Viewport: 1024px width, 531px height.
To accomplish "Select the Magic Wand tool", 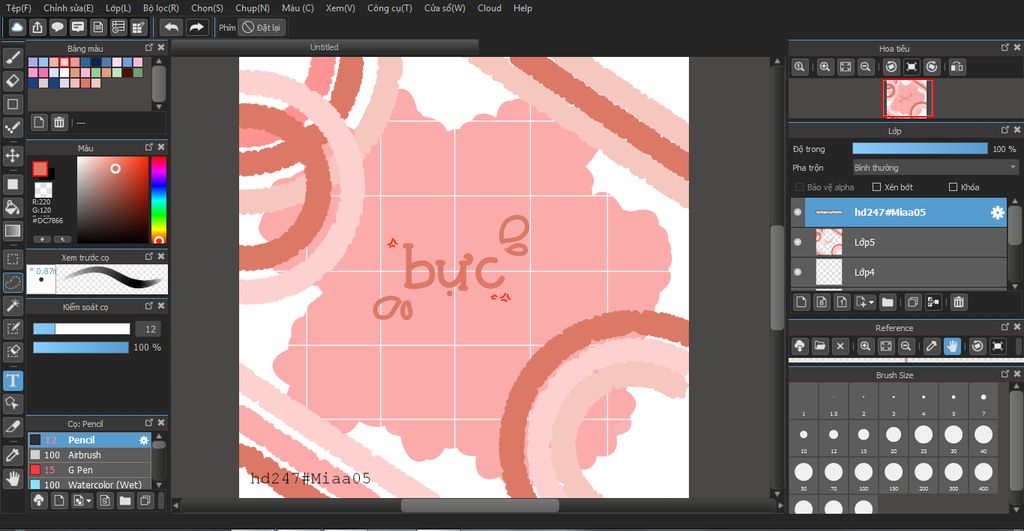I will click(12, 306).
